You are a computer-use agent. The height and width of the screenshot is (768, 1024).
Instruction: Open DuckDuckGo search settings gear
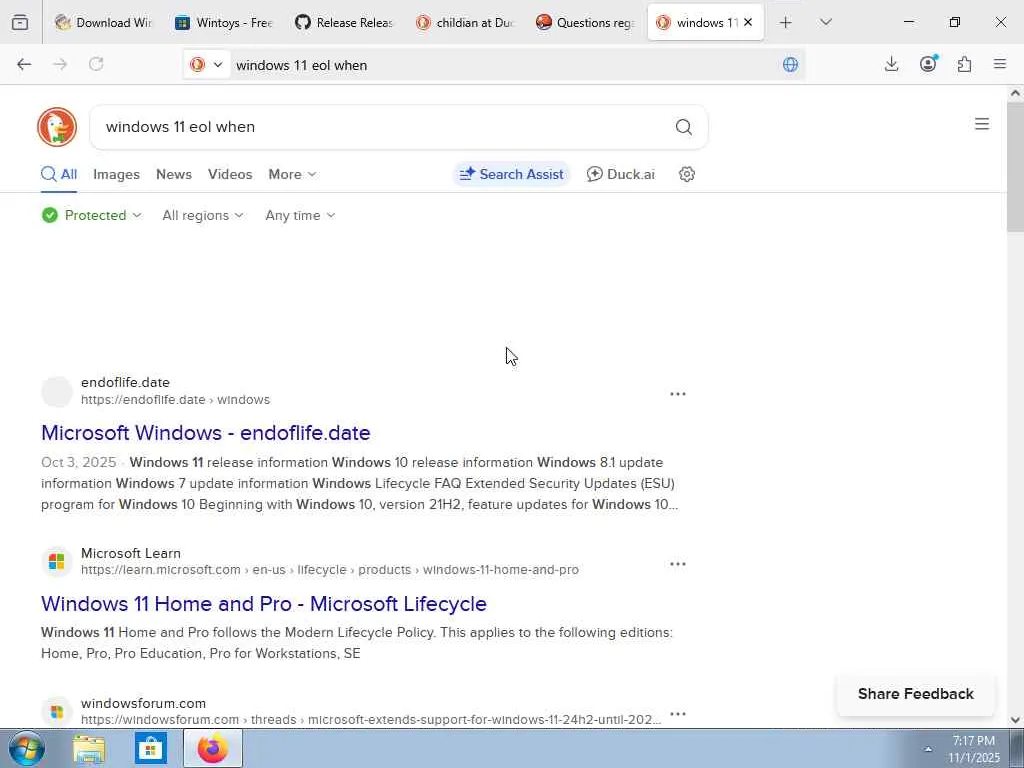click(x=686, y=174)
